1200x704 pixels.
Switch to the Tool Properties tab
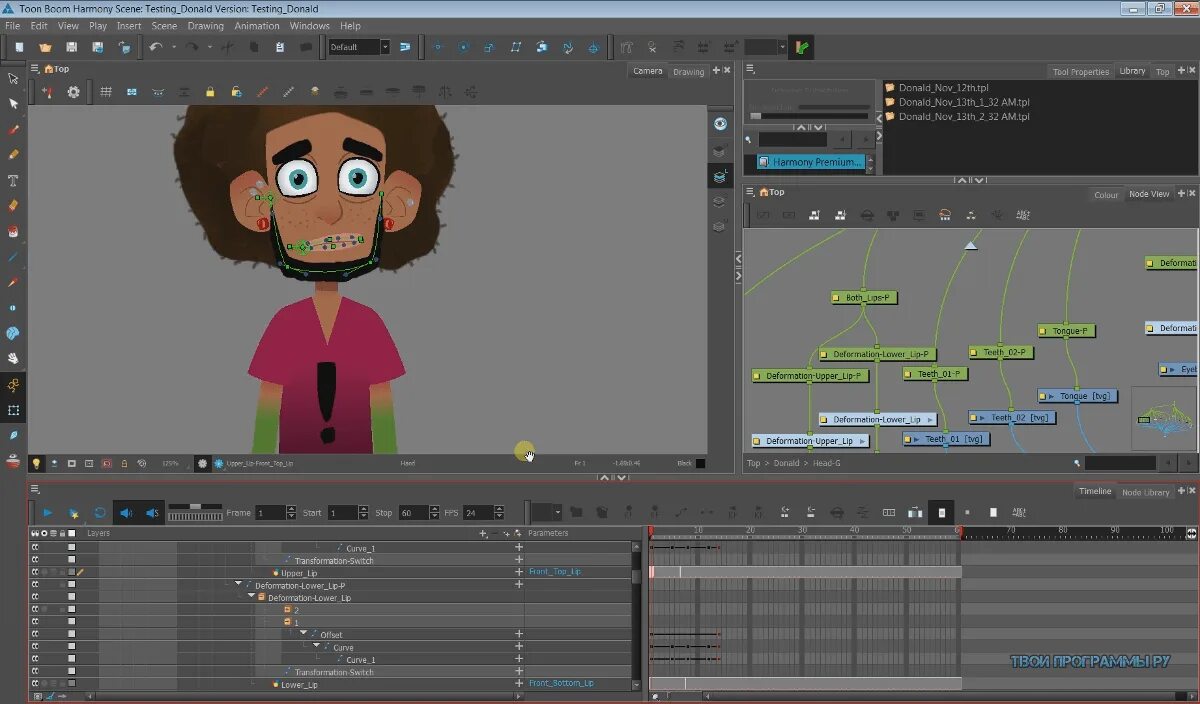pos(1081,71)
